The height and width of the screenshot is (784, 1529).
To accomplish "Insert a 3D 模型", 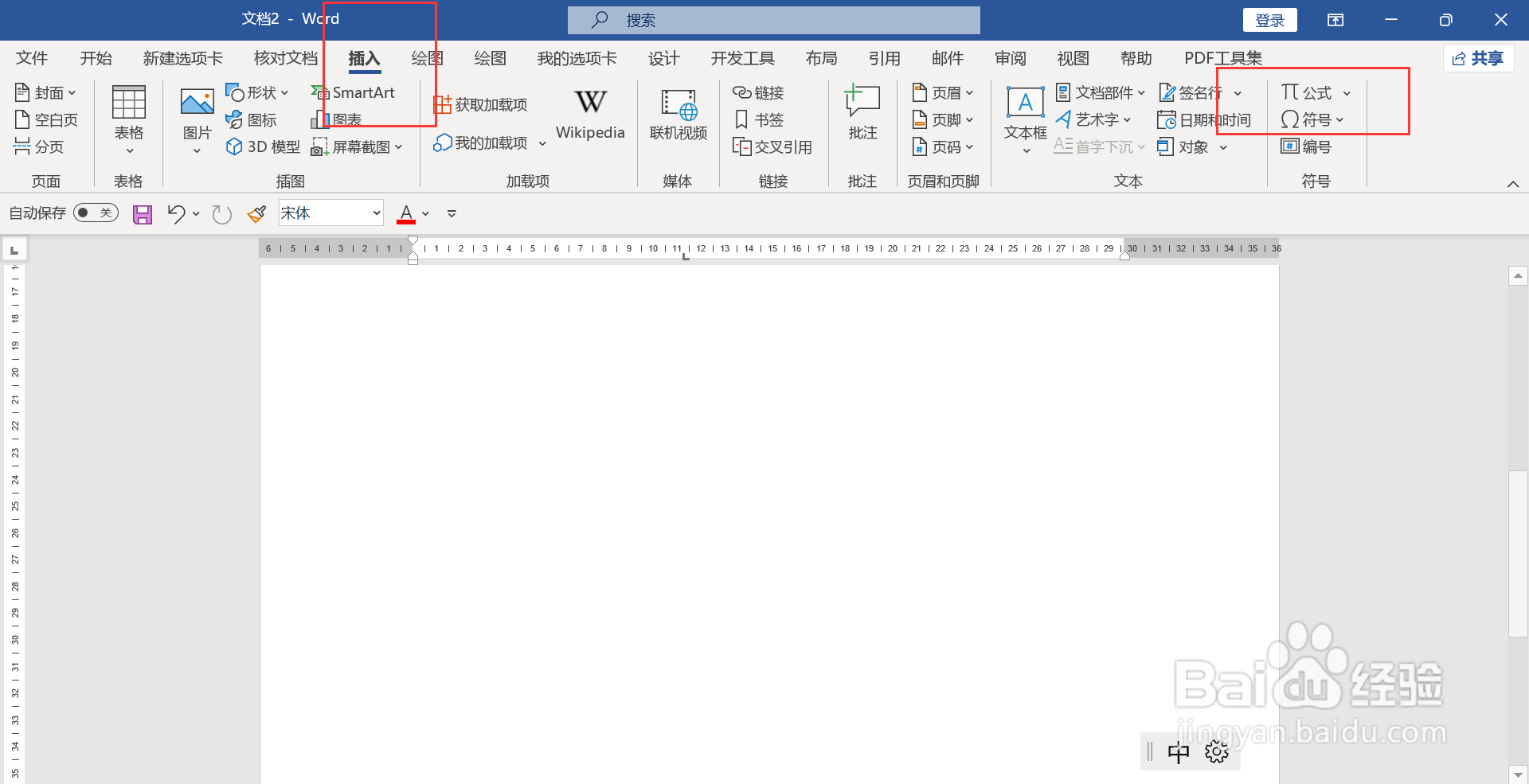I will (263, 146).
